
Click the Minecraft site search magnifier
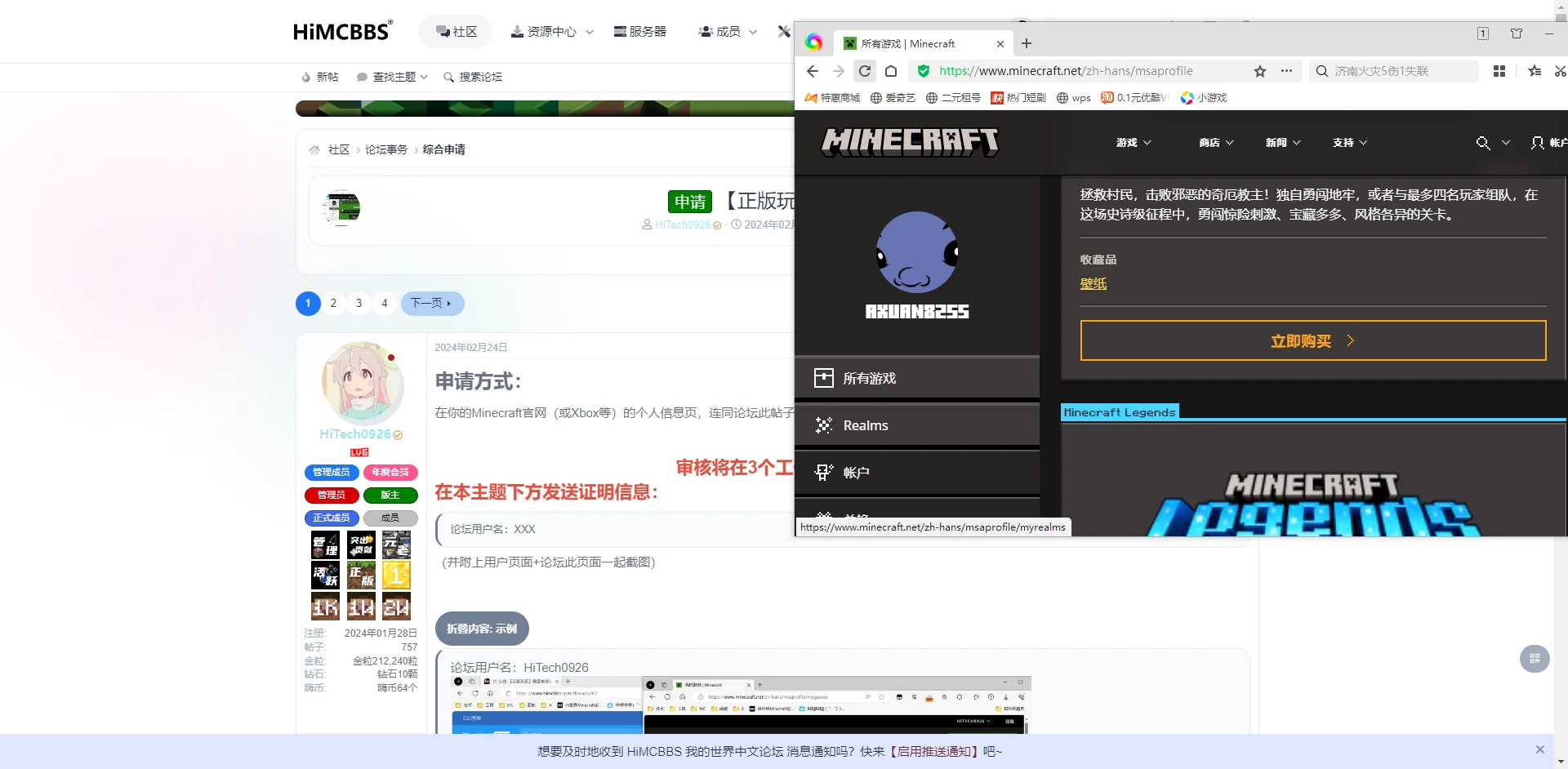1483,143
